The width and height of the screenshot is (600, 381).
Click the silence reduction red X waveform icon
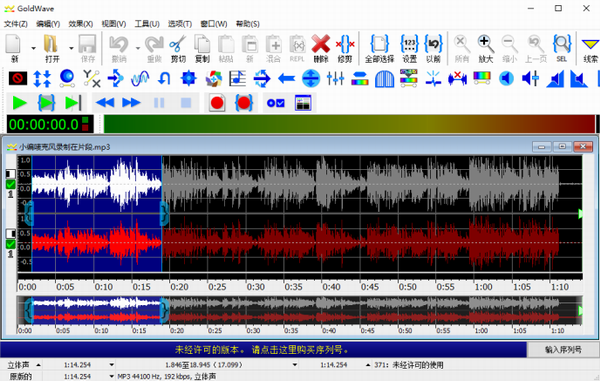(x=457, y=78)
